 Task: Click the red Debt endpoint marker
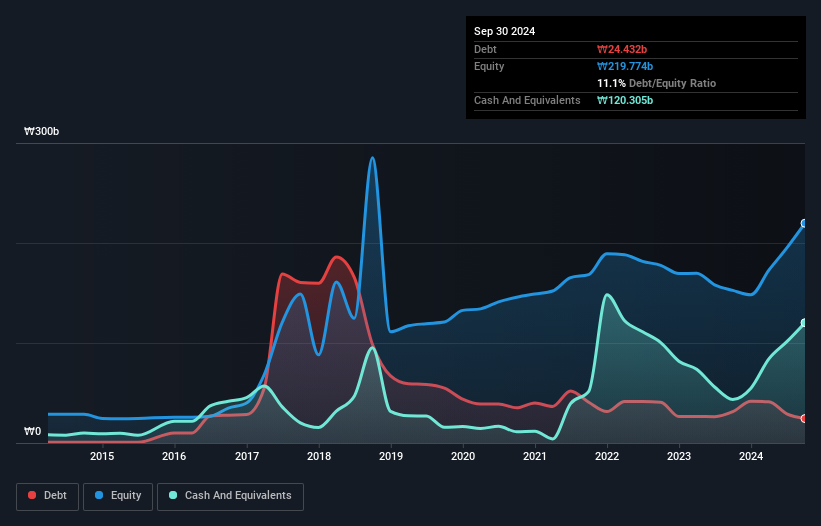coord(805,419)
